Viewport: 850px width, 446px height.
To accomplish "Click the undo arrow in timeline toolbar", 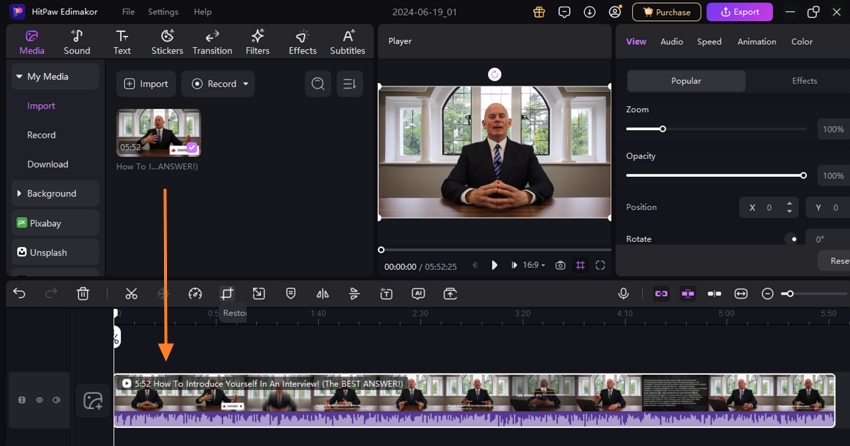I will point(20,294).
